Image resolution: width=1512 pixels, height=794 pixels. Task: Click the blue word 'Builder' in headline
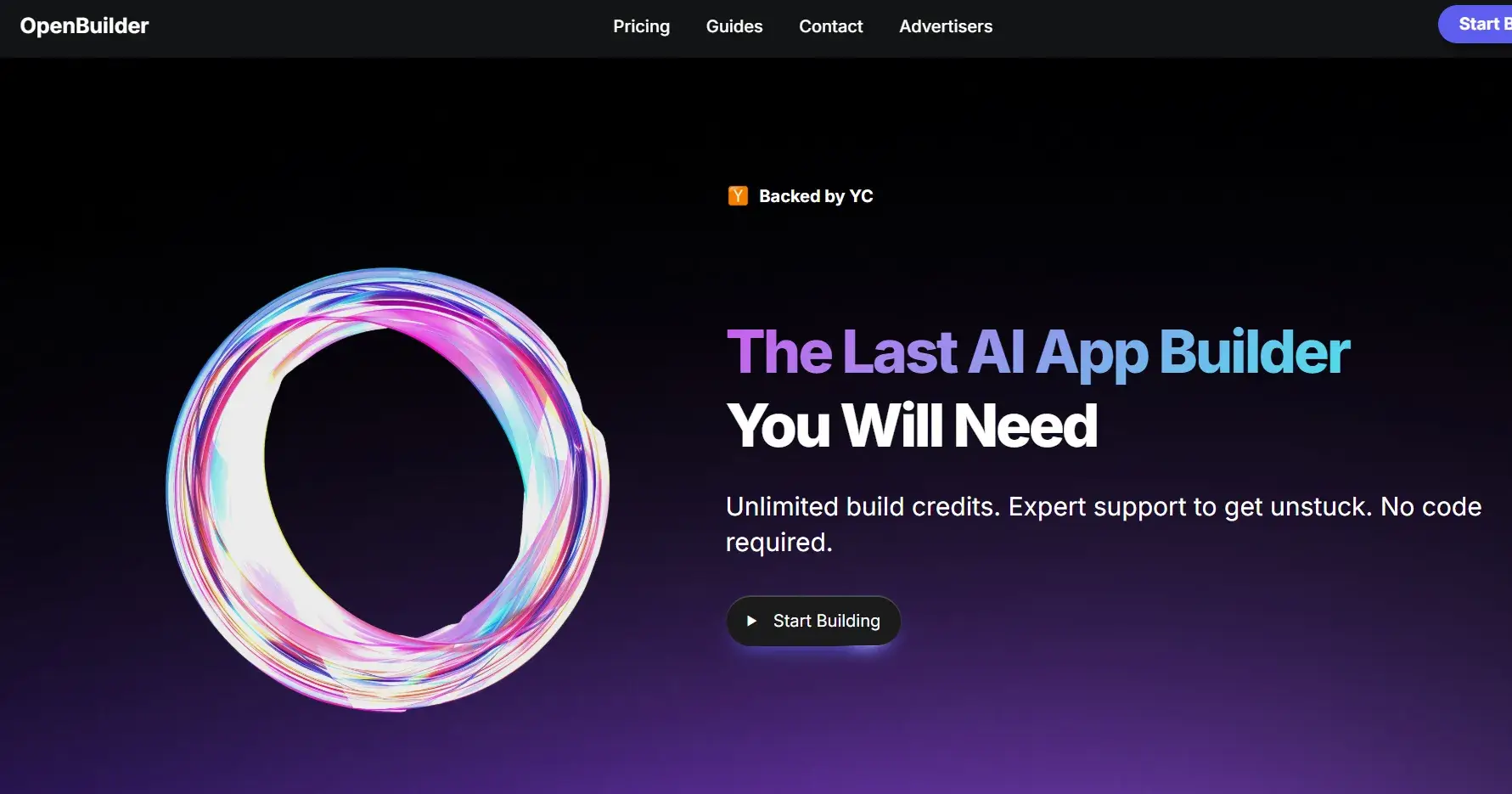(1255, 351)
